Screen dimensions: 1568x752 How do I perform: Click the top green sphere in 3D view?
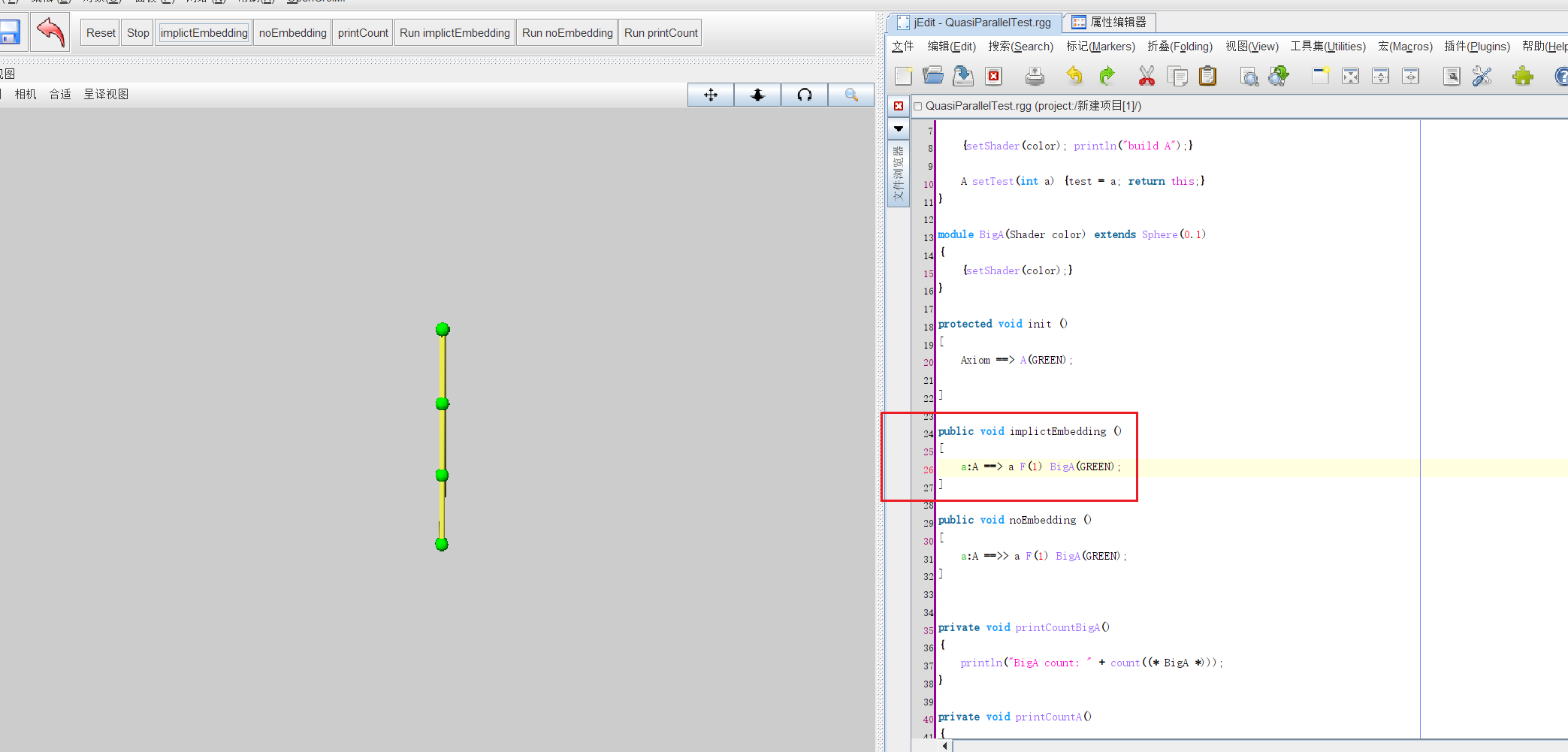click(443, 329)
